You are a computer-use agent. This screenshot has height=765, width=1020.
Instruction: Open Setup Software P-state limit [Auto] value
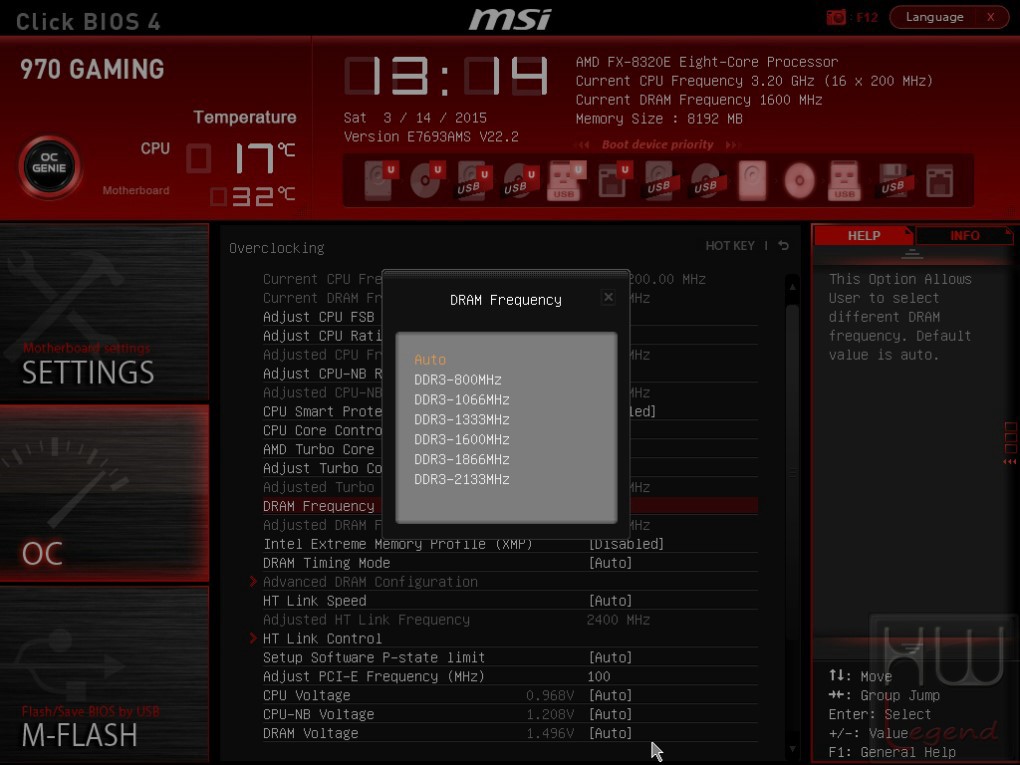(610, 657)
